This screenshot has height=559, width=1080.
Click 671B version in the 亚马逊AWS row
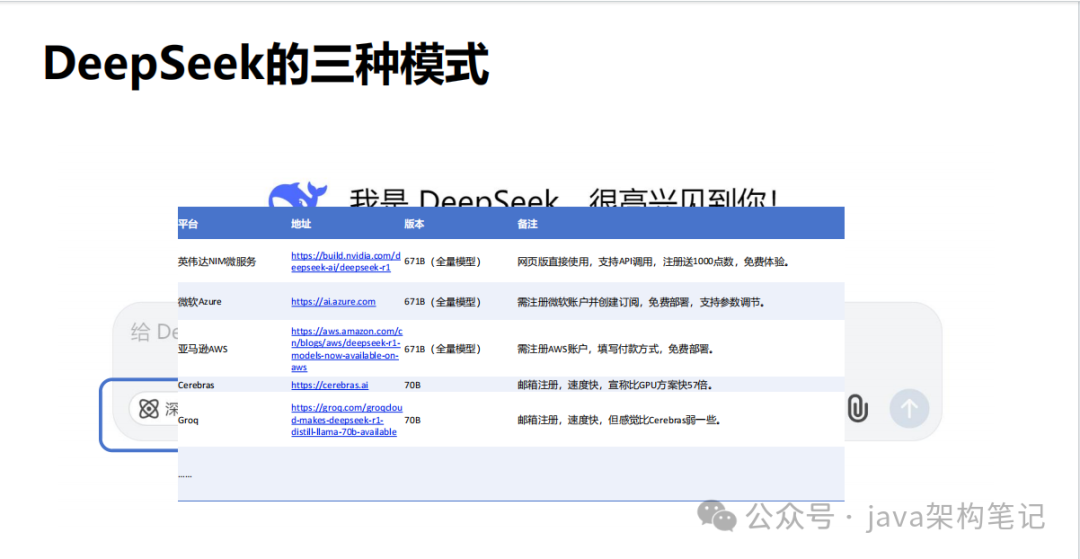coord(442,349)
